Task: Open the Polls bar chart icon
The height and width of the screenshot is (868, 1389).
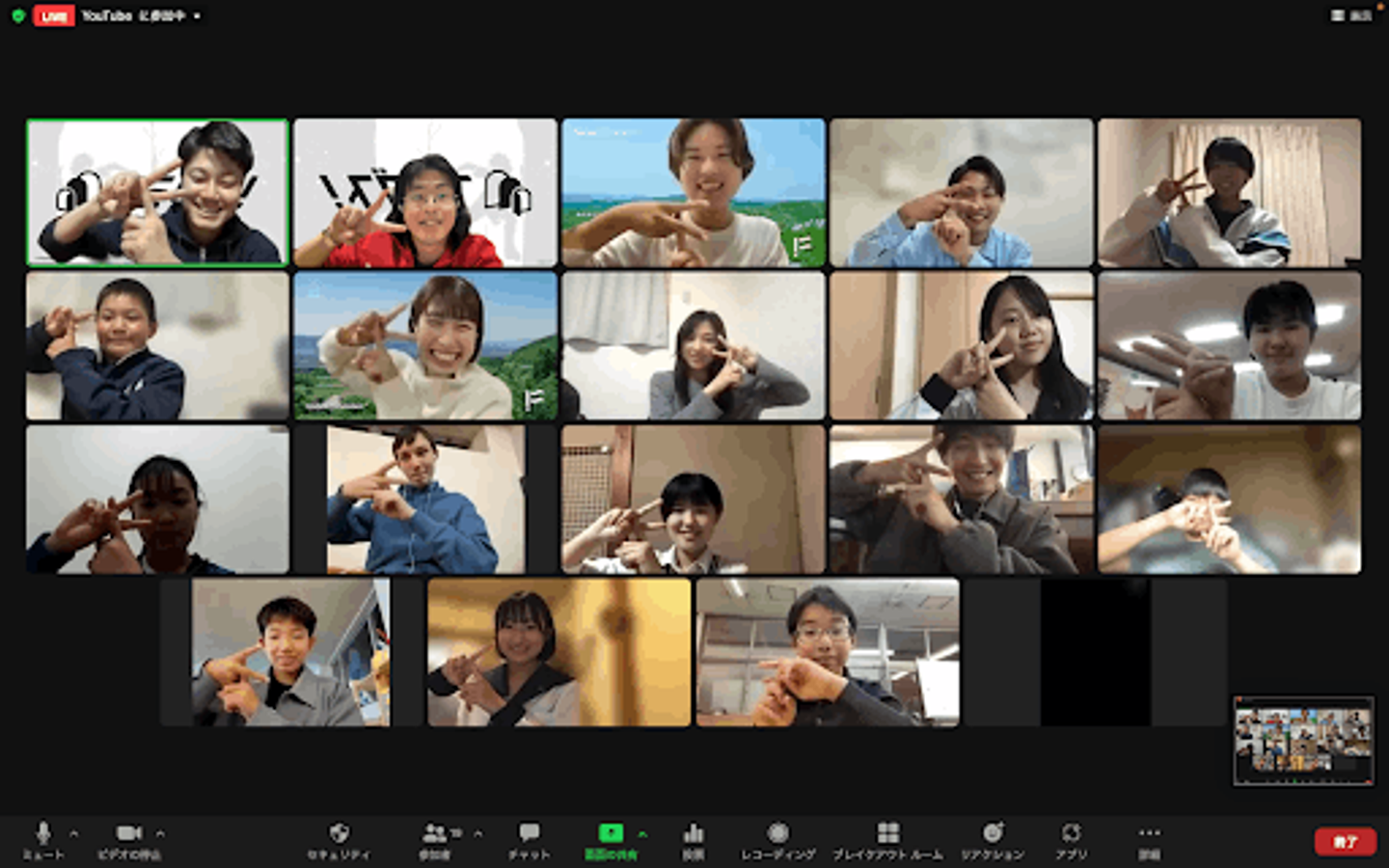Action: pos(693,832)
